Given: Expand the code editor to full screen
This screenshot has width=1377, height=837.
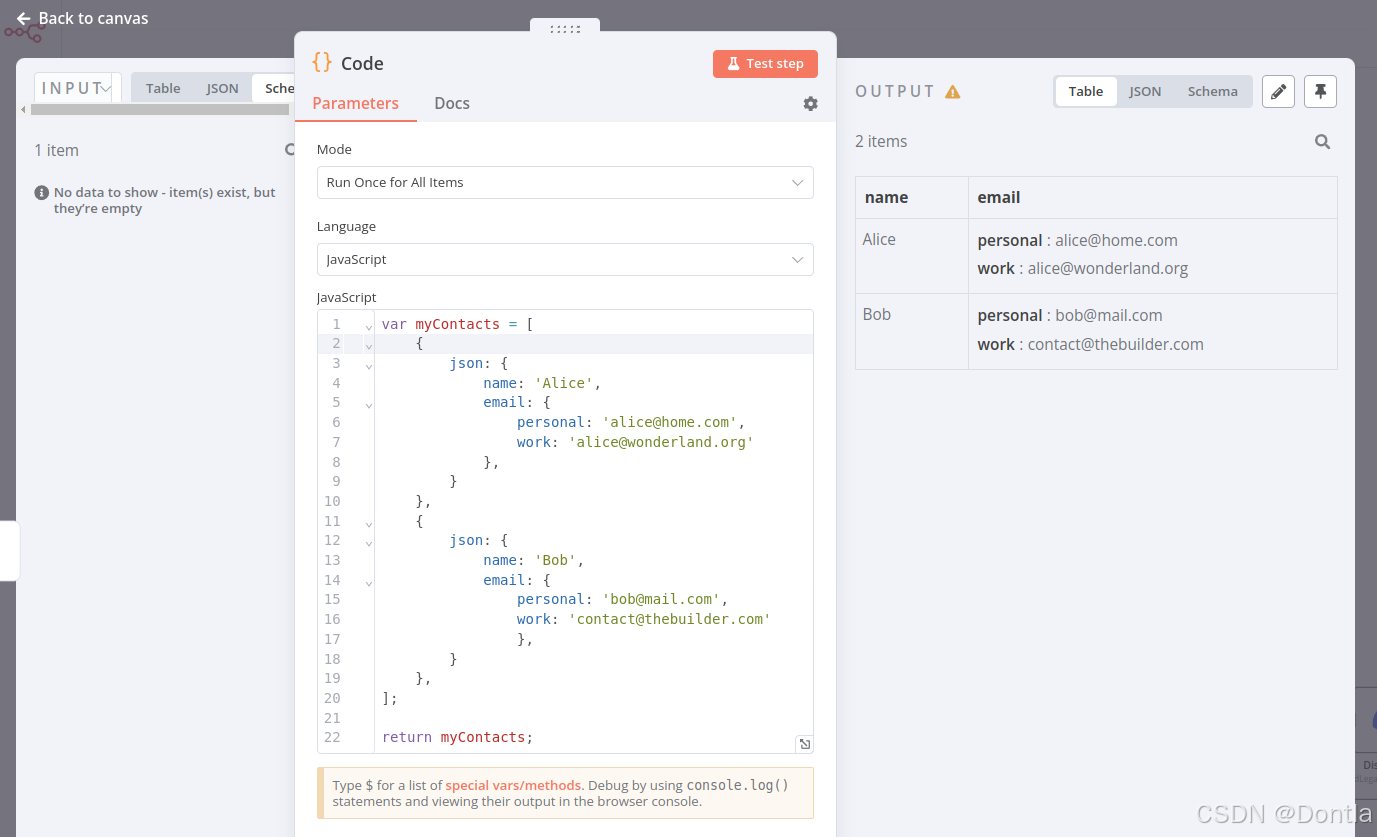Looking at the screenshot, I should (804, 744).
